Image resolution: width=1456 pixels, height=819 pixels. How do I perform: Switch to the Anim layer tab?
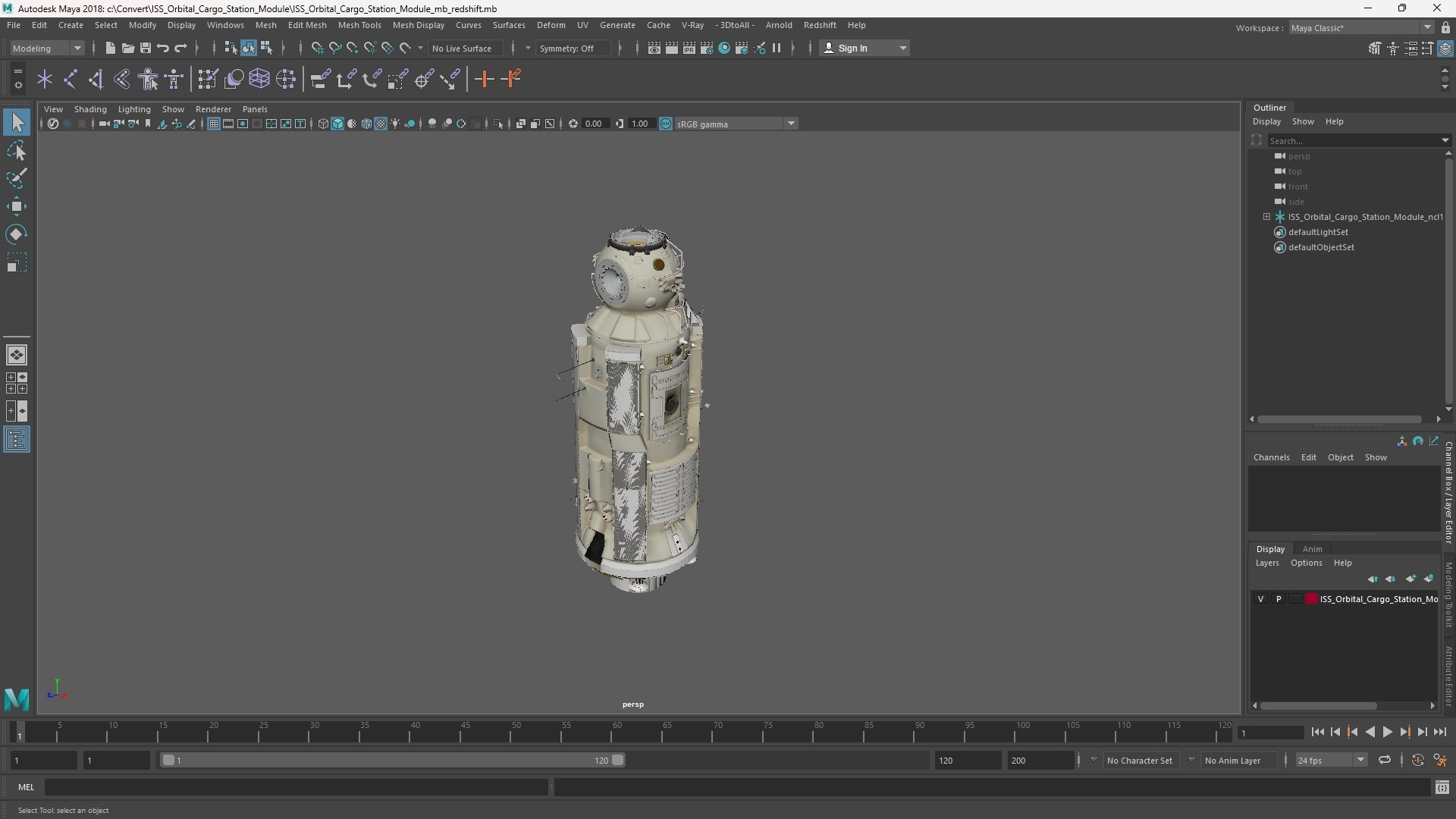pos(1312,549)
